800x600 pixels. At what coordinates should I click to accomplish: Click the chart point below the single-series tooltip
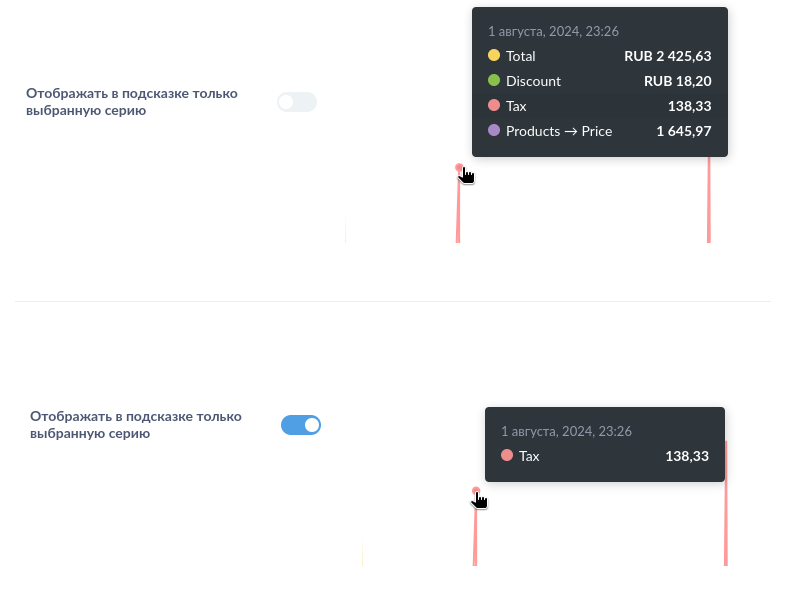tap(476, 491)
